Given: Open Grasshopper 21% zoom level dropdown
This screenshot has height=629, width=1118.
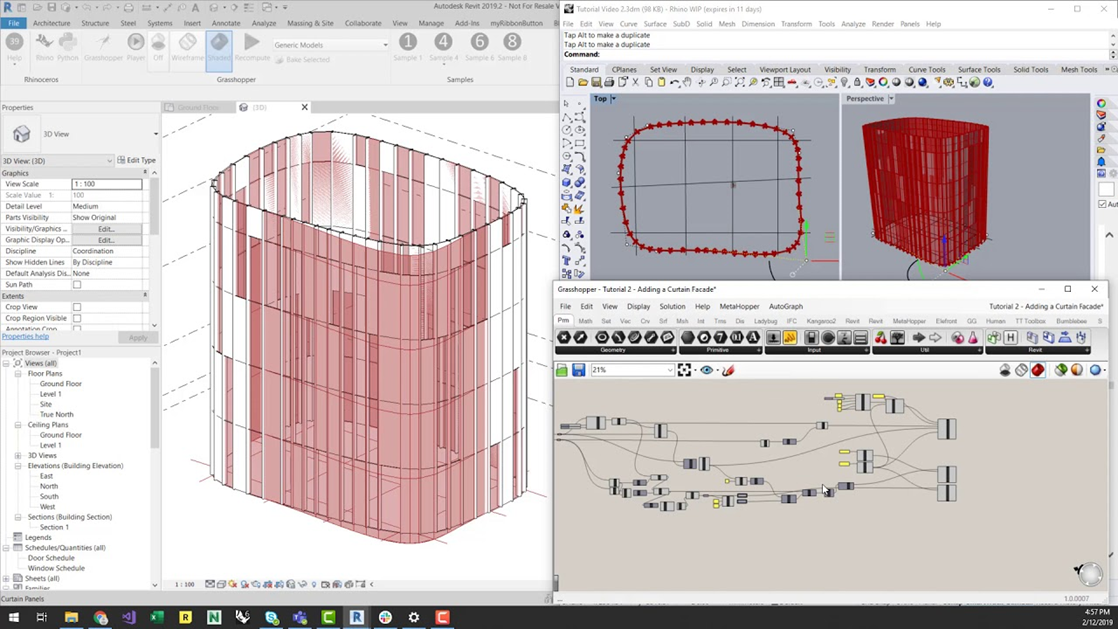Looking at the screenshot, I should click(x=670, y=370).
